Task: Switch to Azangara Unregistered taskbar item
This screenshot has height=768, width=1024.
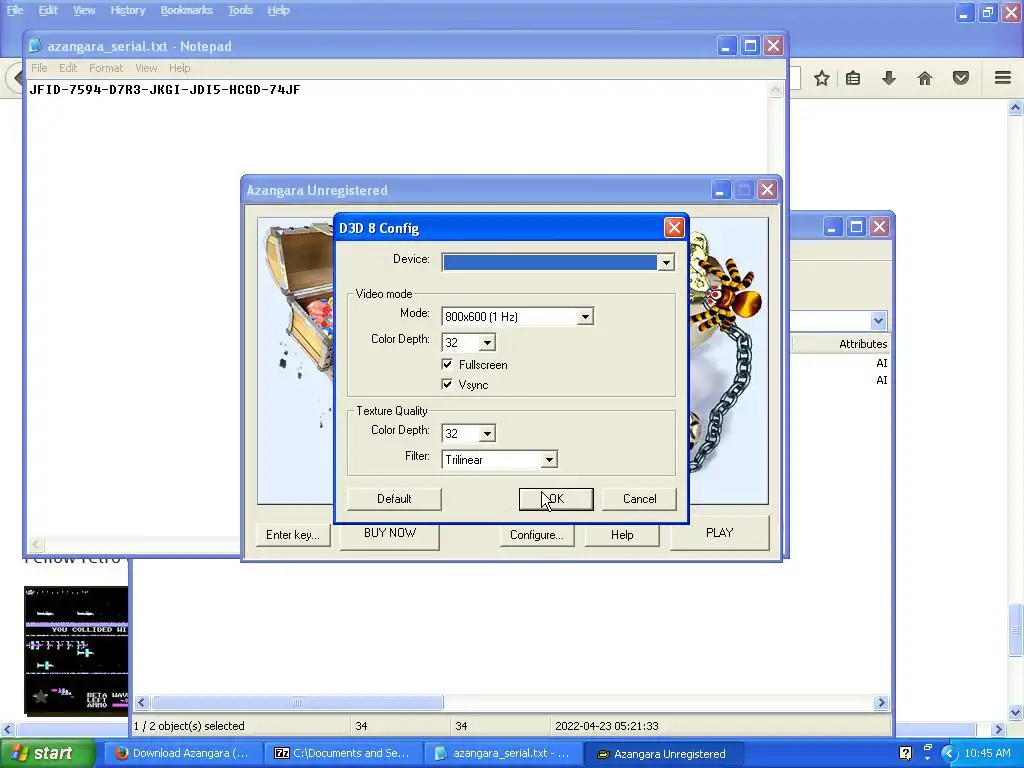Action: coord(662,753)
